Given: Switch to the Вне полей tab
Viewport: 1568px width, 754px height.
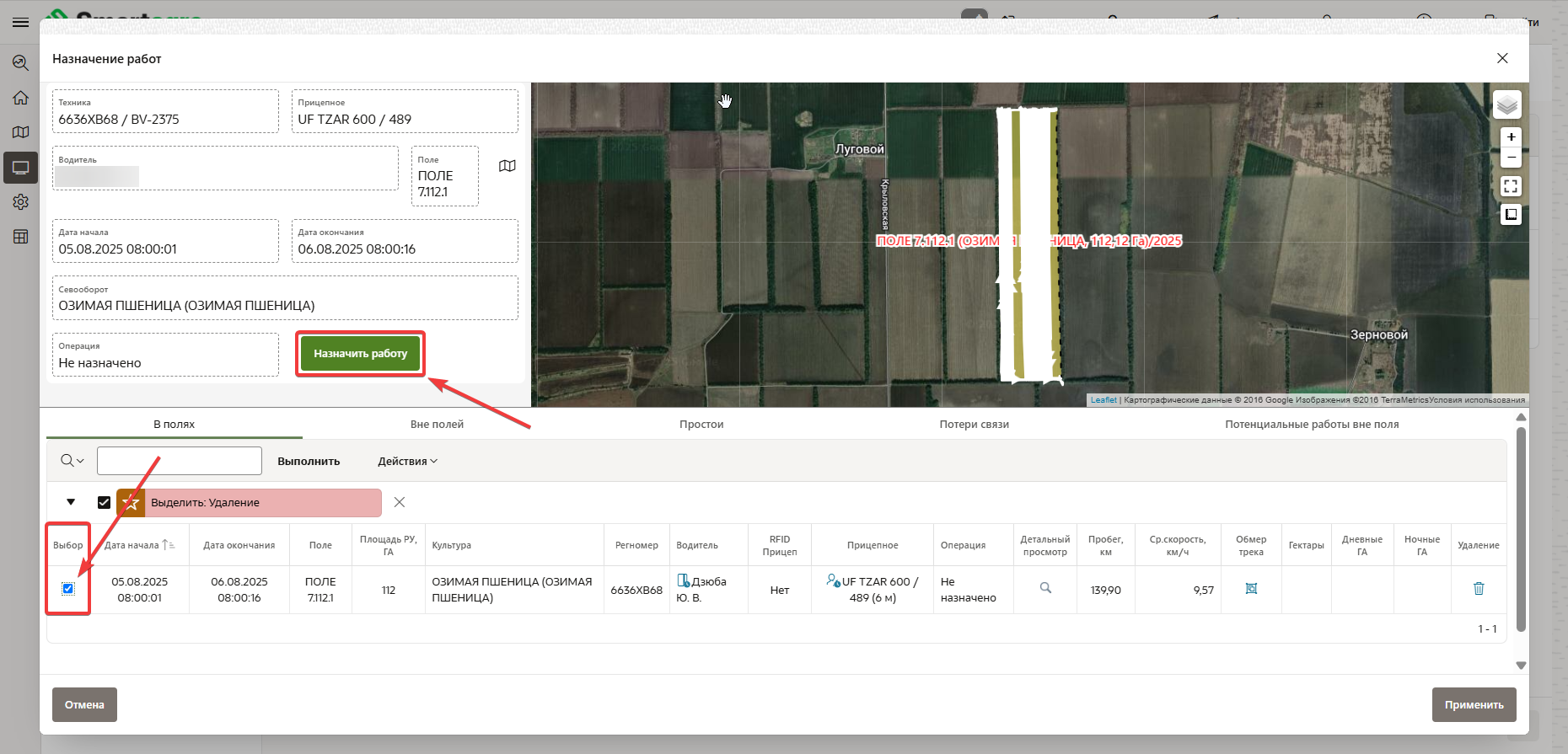Looking at the screenshot, I should [437, 425].
